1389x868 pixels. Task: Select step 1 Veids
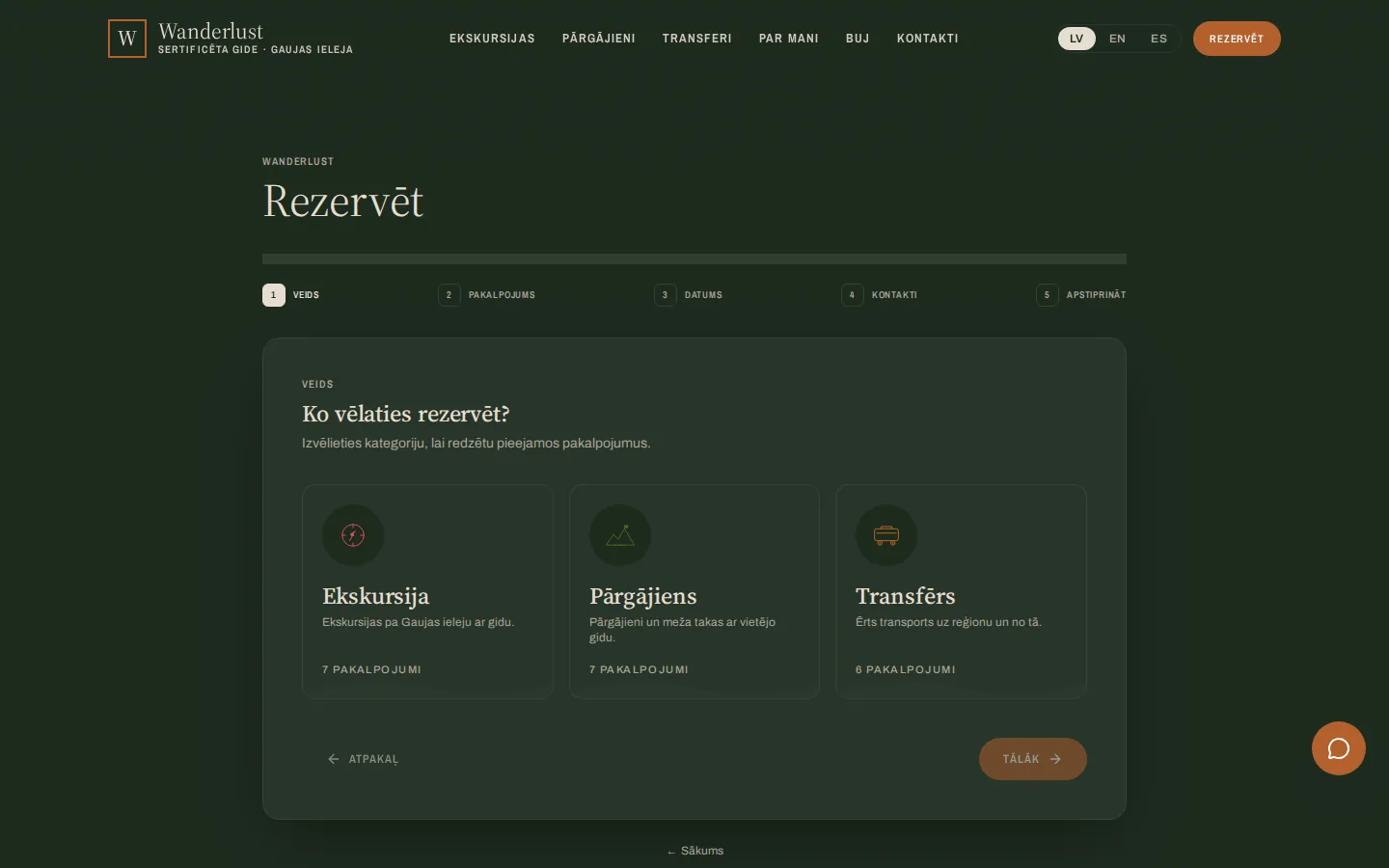tap(291, 295)
